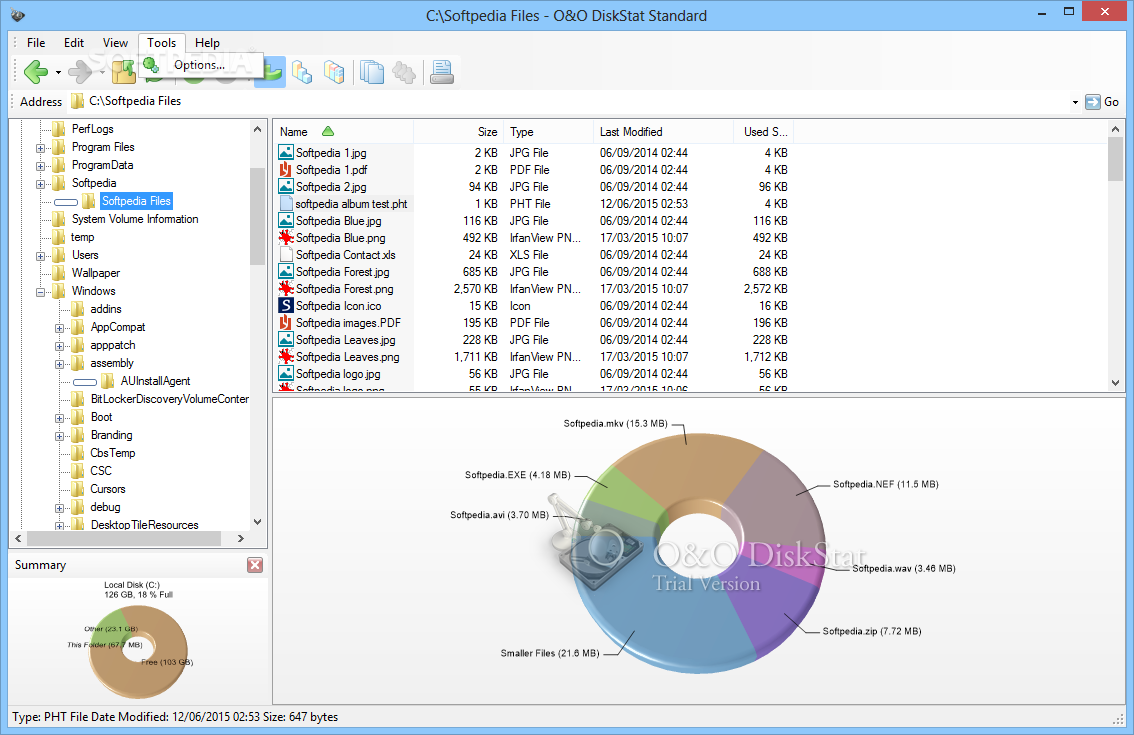Open the Edit menu
Image resolution: width=1134 pixels, height=735 pixels.
pos(74,43)
